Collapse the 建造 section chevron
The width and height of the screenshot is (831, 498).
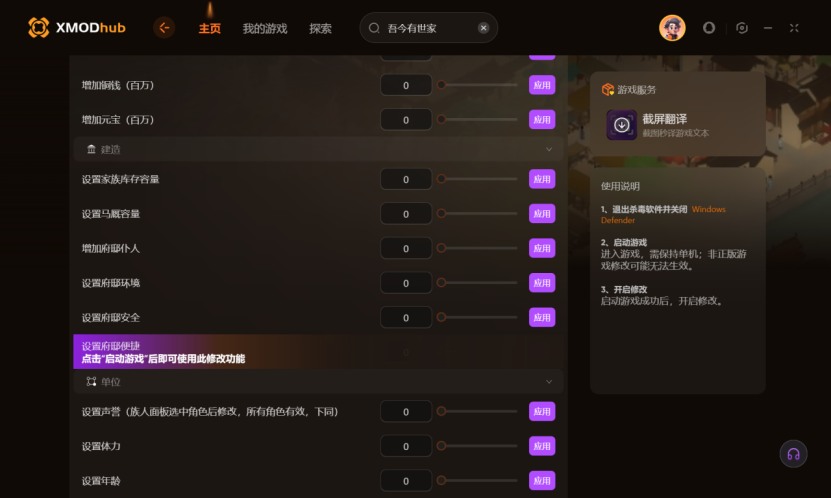[549, 149]
